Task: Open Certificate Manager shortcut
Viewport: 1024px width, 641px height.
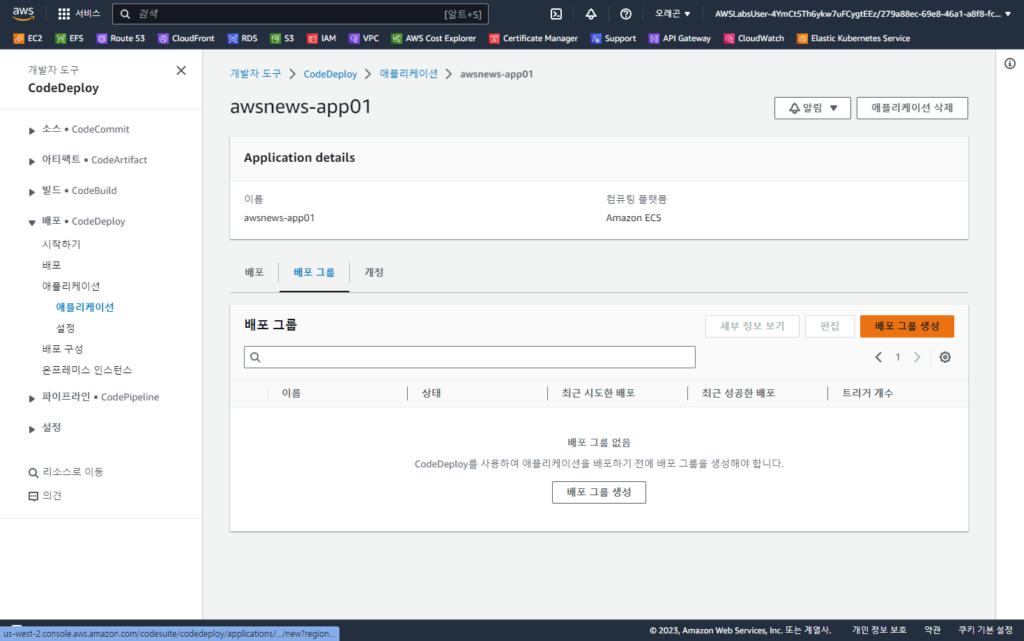Action: 534,39
